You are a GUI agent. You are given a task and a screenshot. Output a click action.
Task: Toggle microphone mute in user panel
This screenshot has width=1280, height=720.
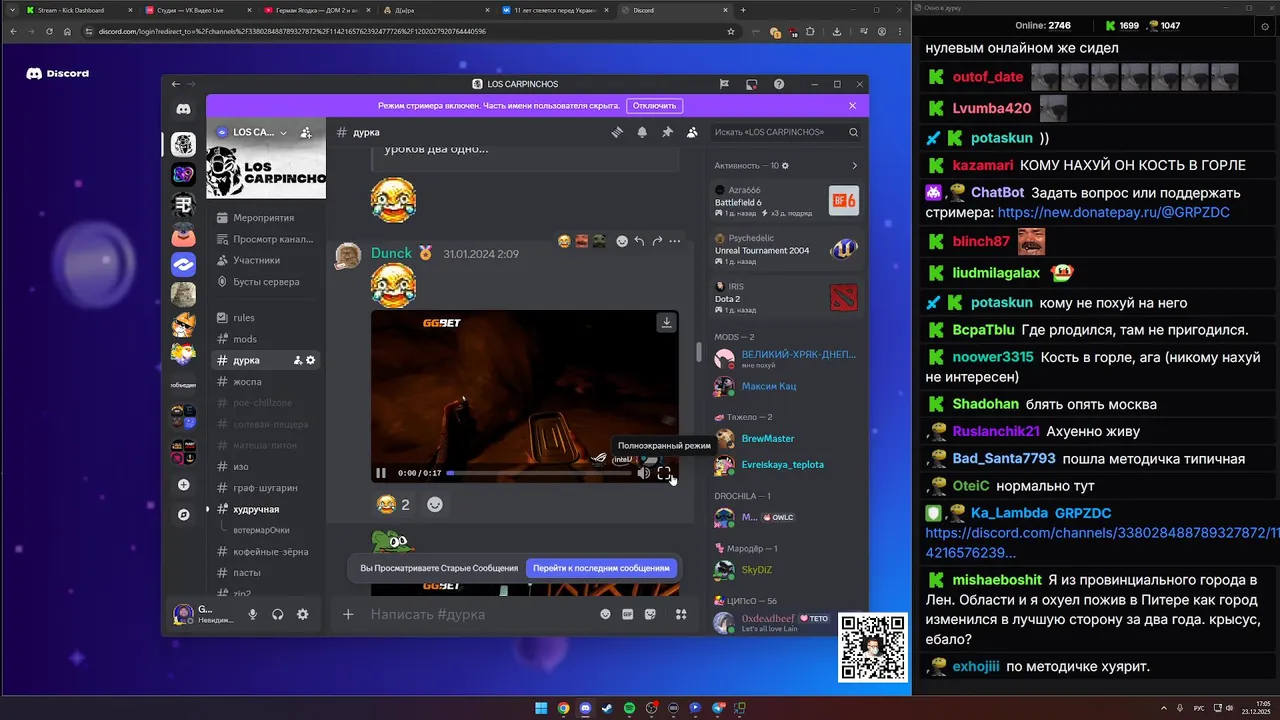coord(253,614)
